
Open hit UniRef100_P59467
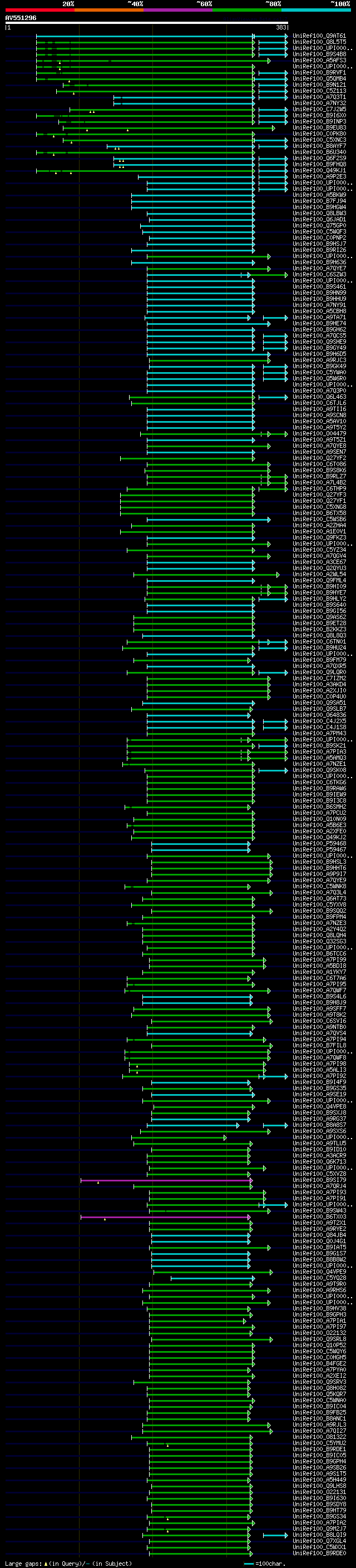[x=319, y=850]
